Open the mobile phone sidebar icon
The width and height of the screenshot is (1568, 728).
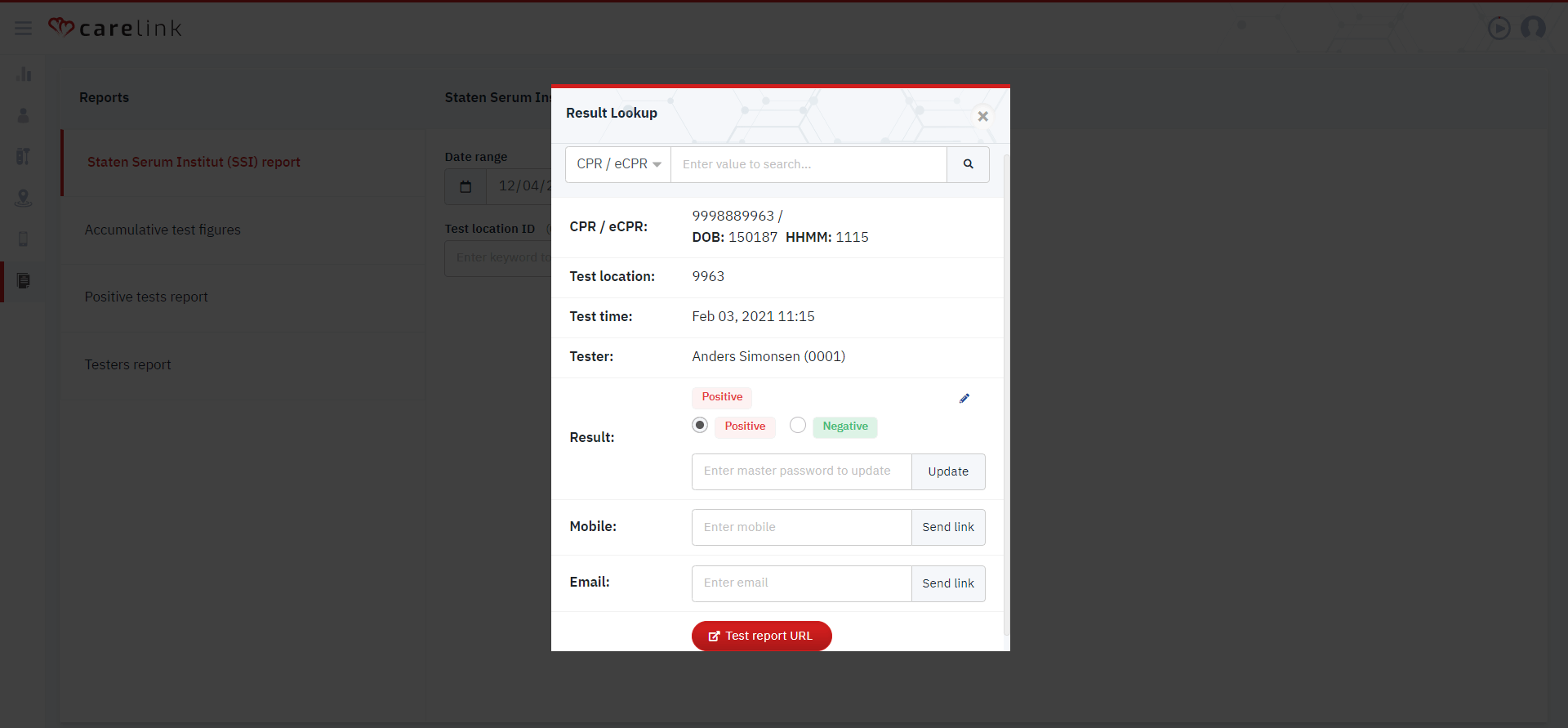[x=24, y=239]
